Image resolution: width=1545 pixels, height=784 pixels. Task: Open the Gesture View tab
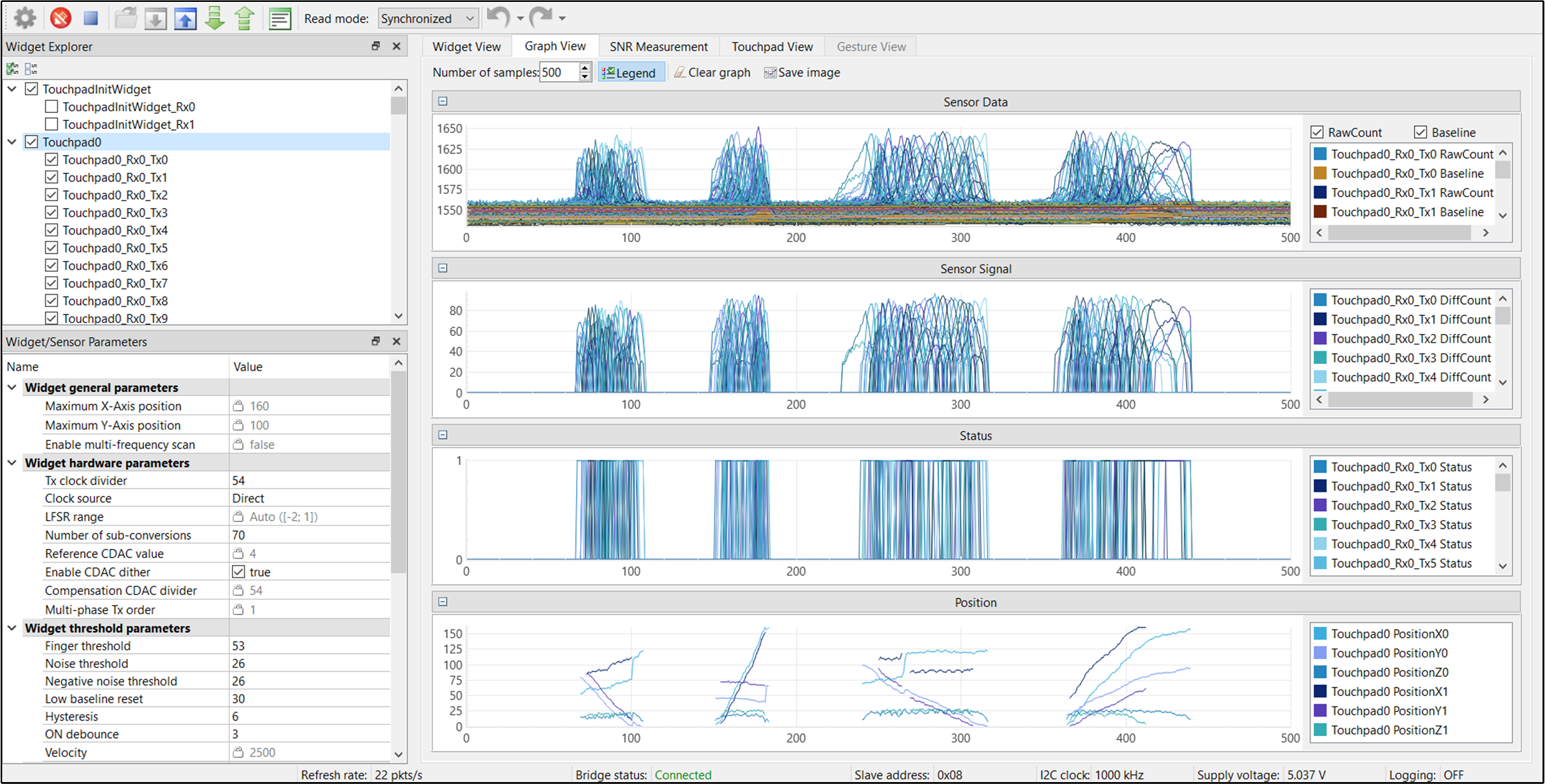pos(871,46)
